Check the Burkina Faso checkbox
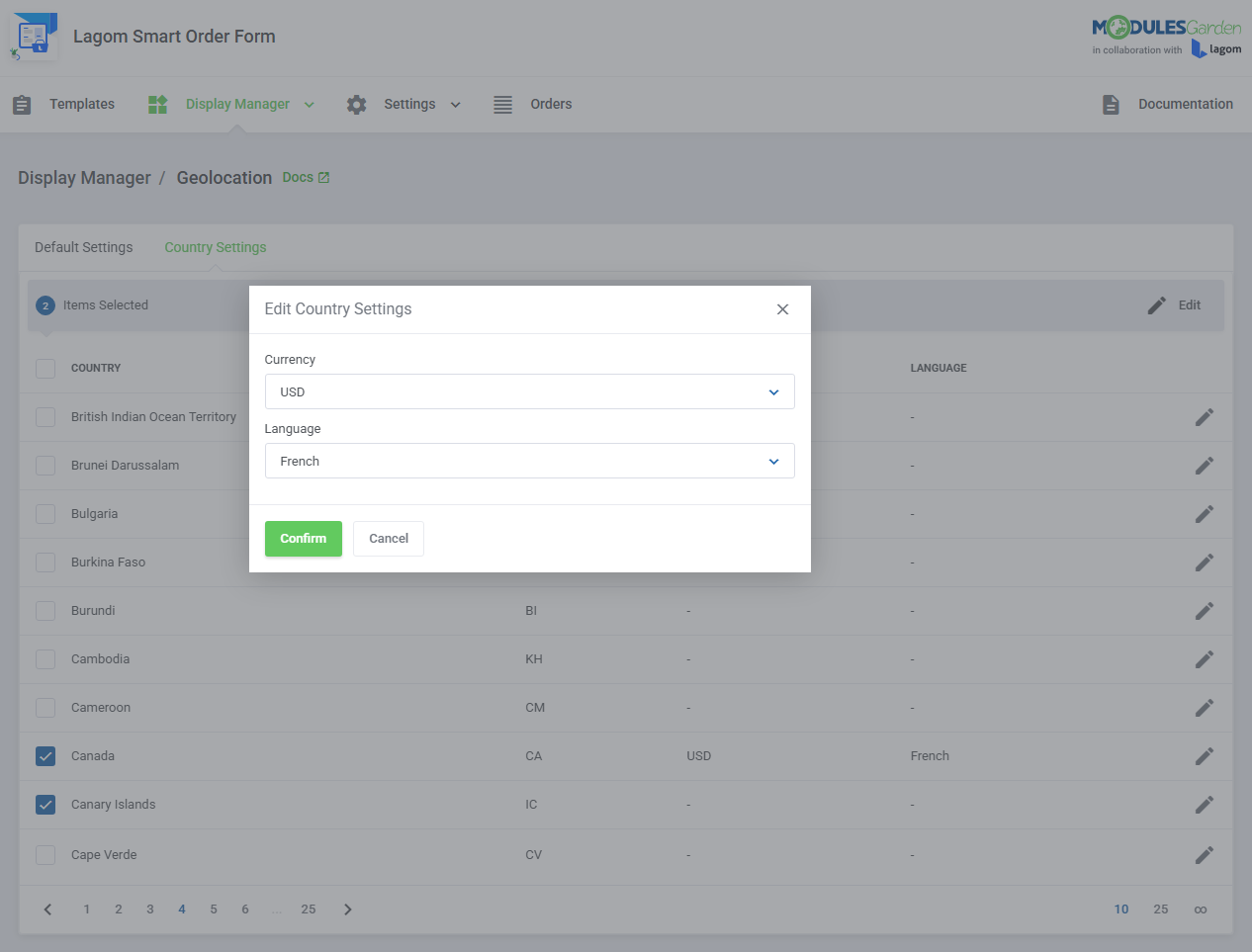This screenshot has width=1252, height=952. coord(45,563)
